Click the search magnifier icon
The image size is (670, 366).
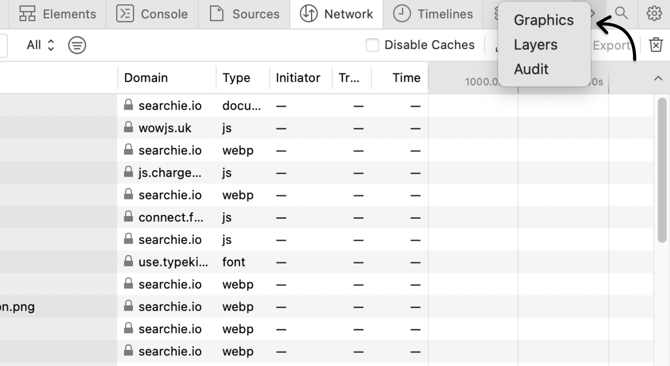(x=621, y=14)
